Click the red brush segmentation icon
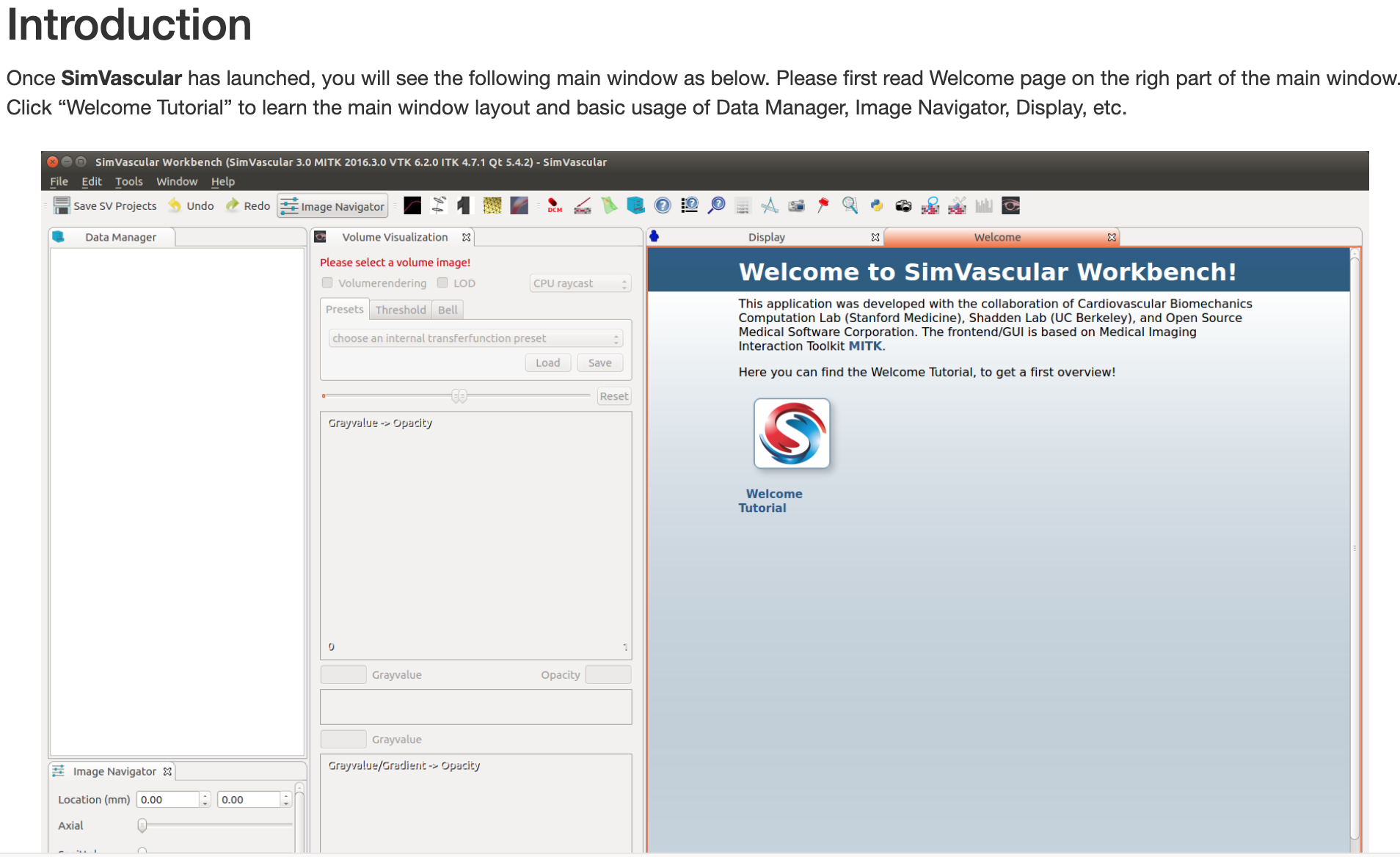Screen dimensions: 1400x857 (x=583, y=205)
